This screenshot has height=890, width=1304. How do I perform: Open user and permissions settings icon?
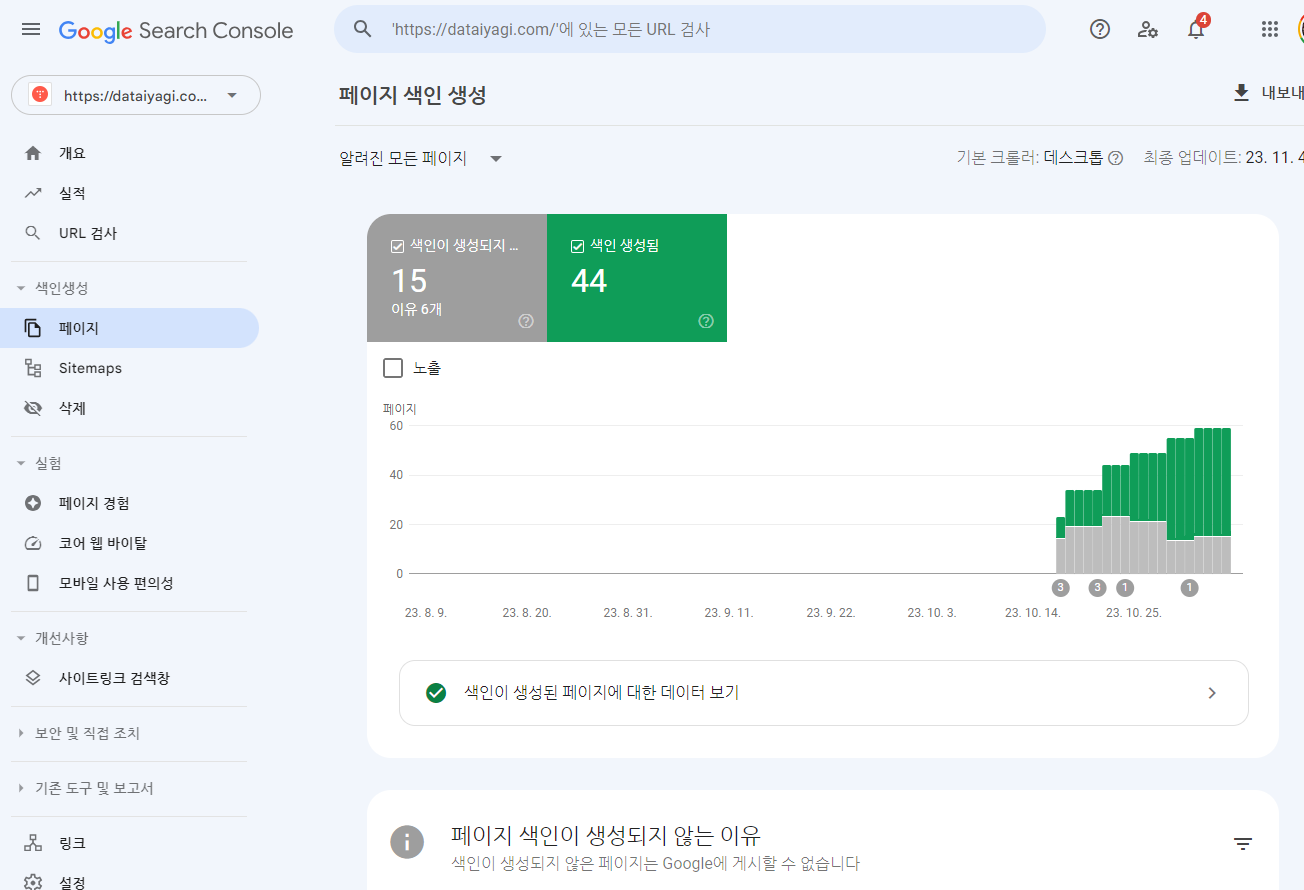click(1148, 30)
